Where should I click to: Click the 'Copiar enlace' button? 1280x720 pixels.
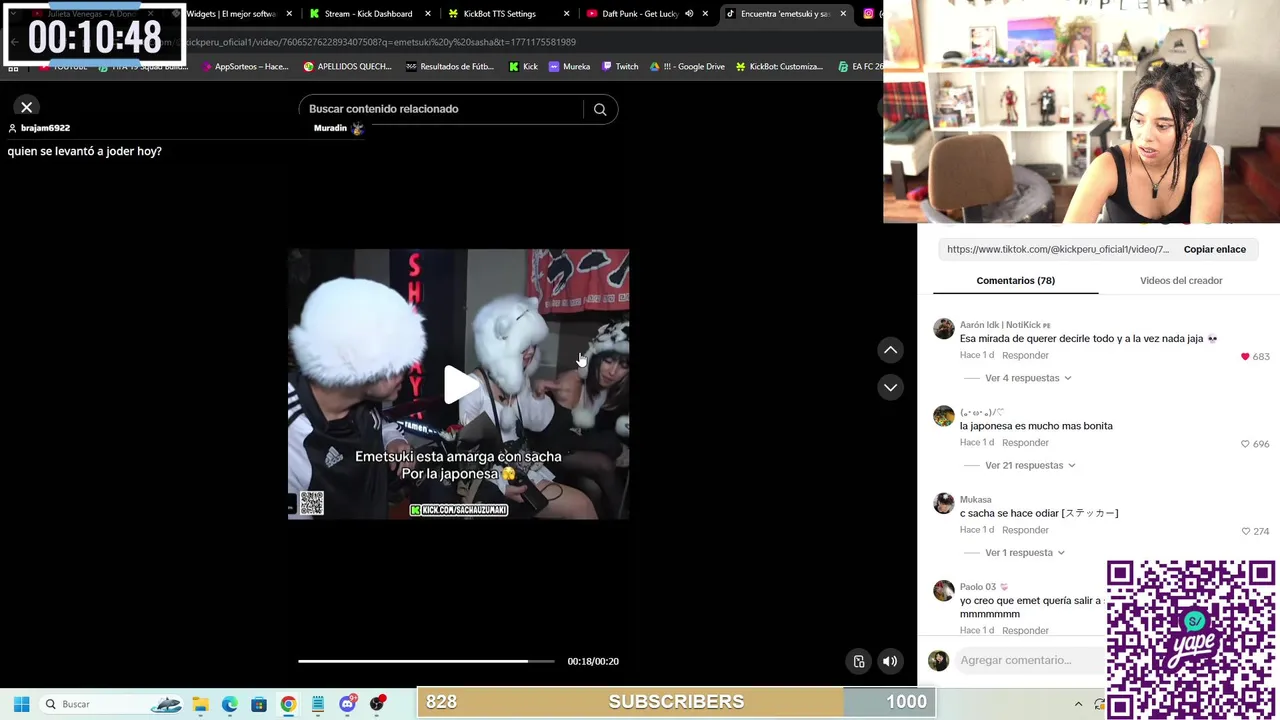pos(1215,249)
